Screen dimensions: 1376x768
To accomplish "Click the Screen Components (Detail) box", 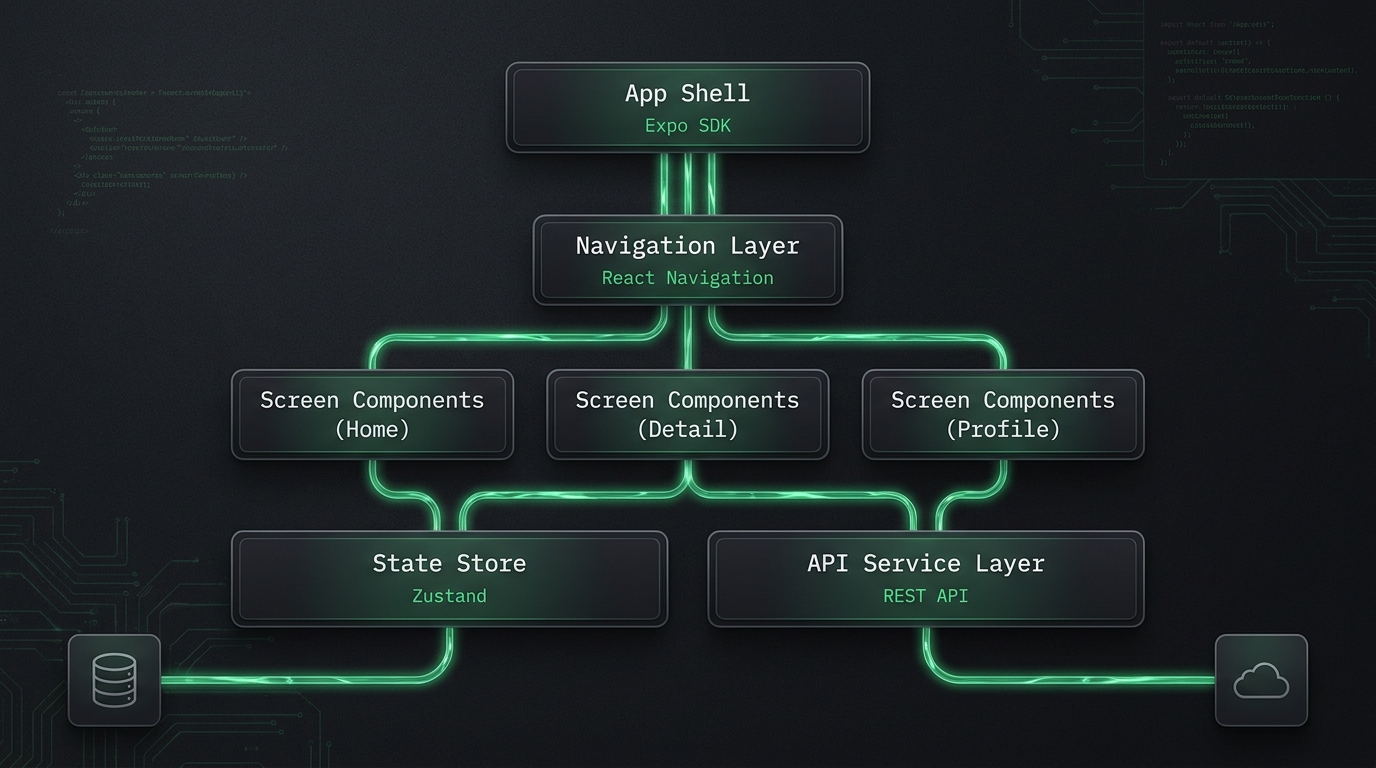I will [x=688, y=414].
